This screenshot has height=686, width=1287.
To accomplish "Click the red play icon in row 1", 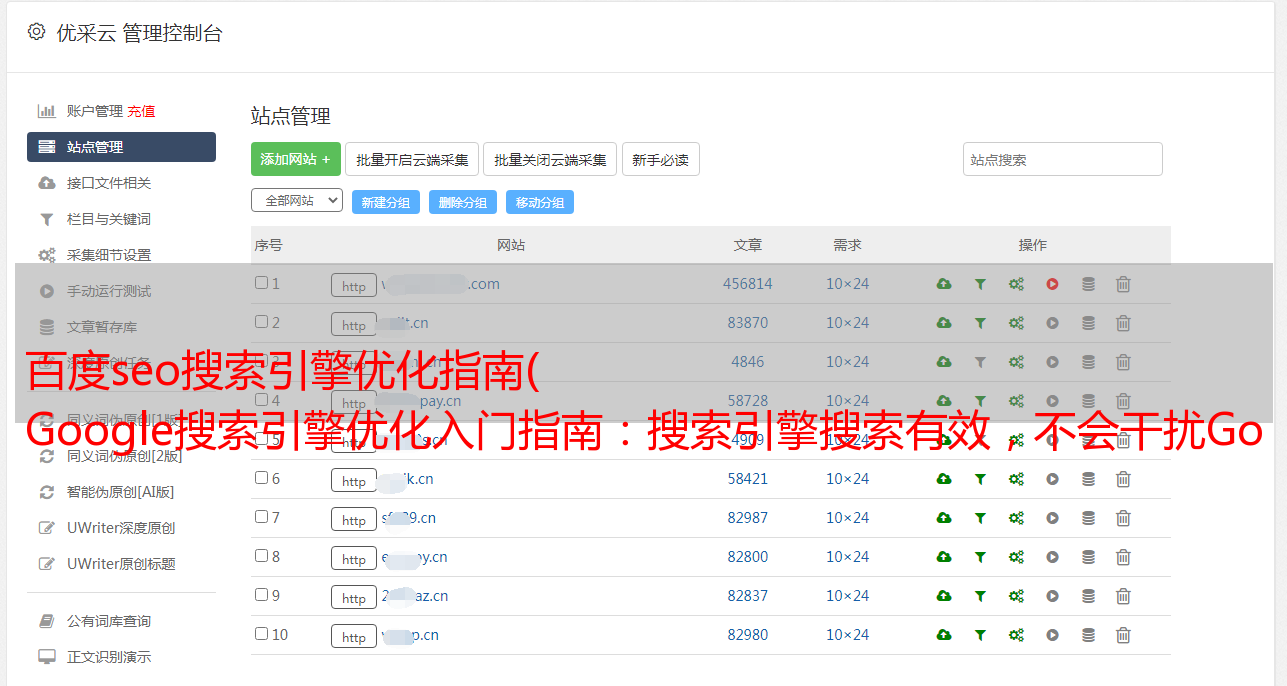I will pyautogui.click(x=1052, y=284).
